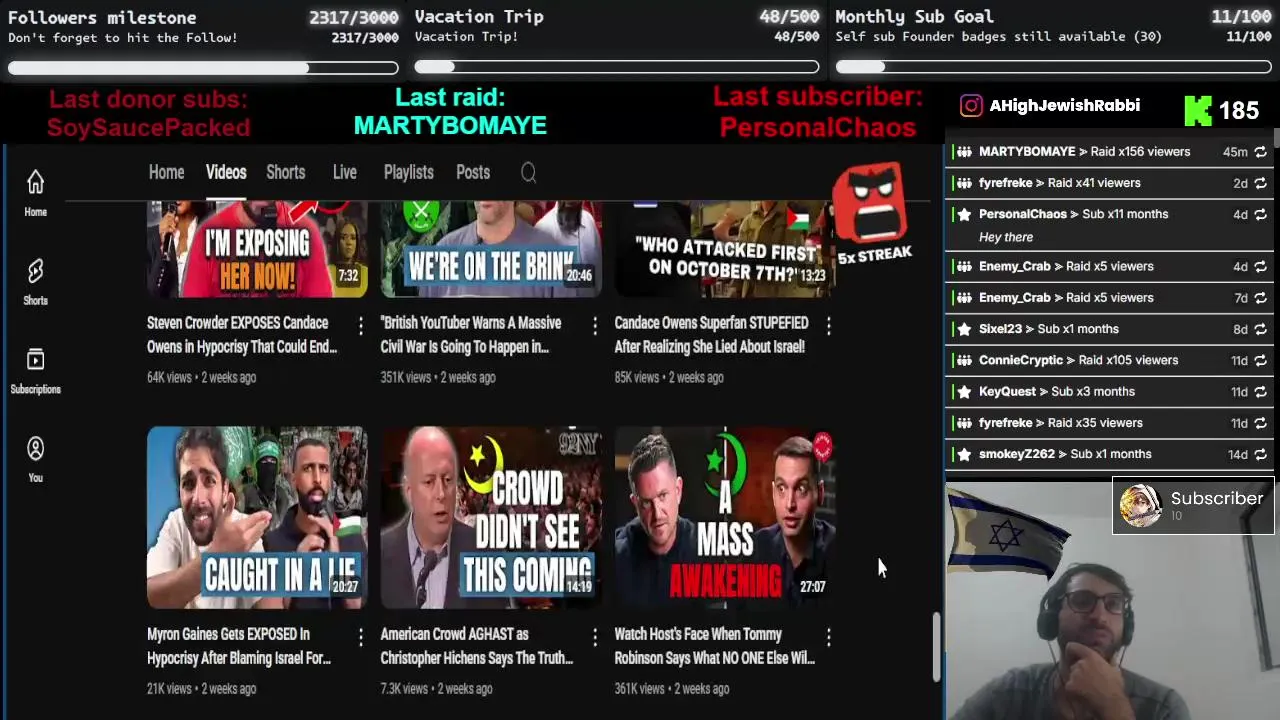
Task: Replay the MARTYBOMAYE raid alert
Action: (1260, 152)
